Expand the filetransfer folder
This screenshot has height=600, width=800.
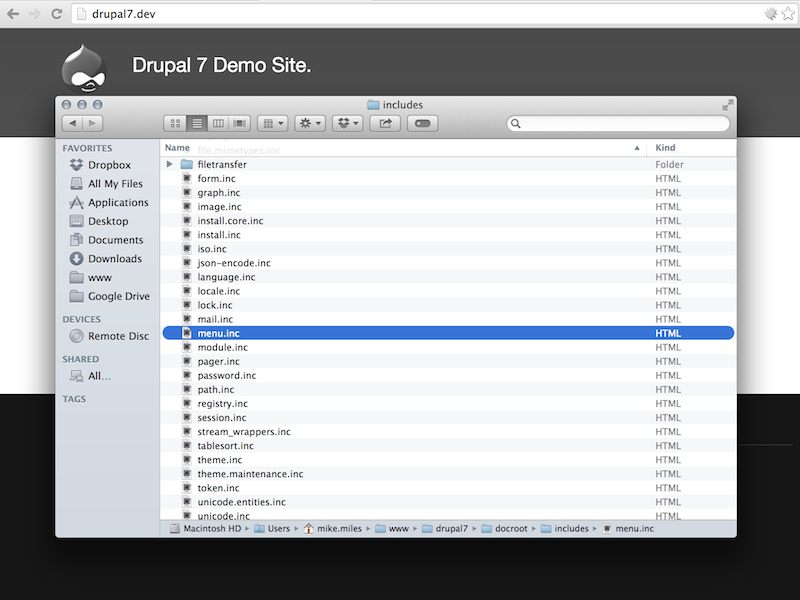[172, 164]
